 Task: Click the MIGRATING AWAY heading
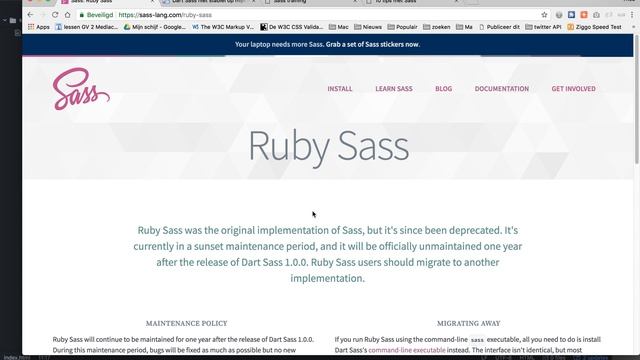tap(469, 323)
